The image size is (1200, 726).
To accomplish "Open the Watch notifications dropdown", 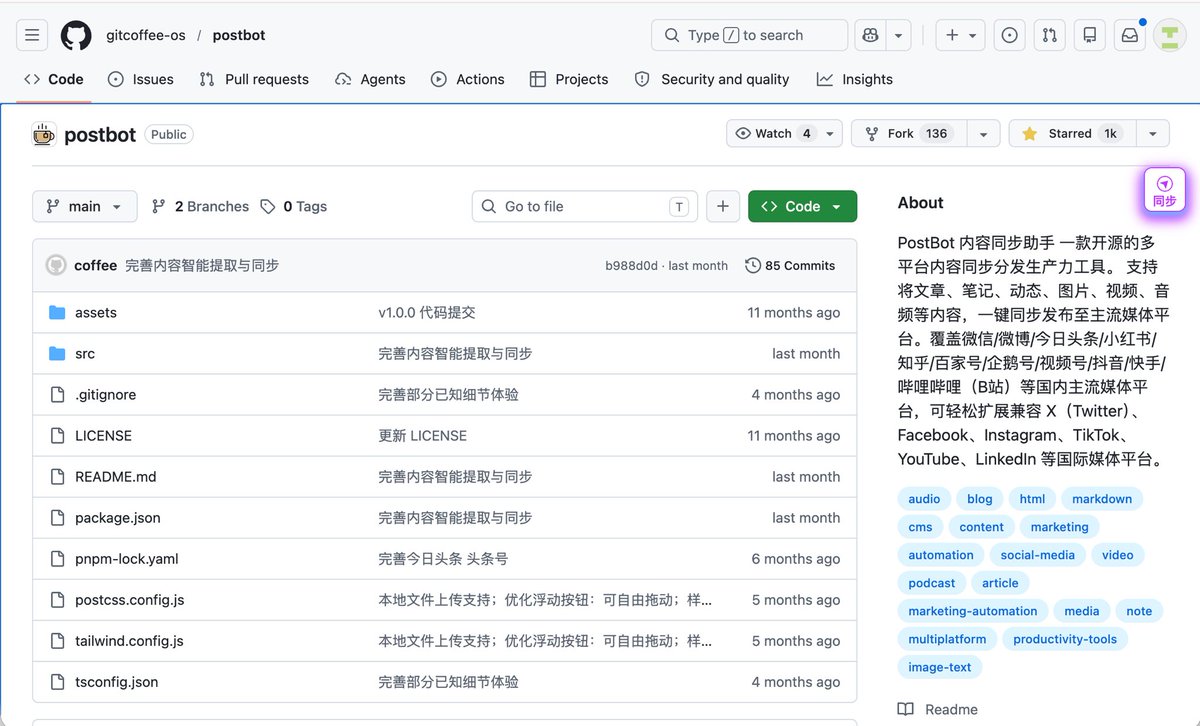I will click(784, 133).
